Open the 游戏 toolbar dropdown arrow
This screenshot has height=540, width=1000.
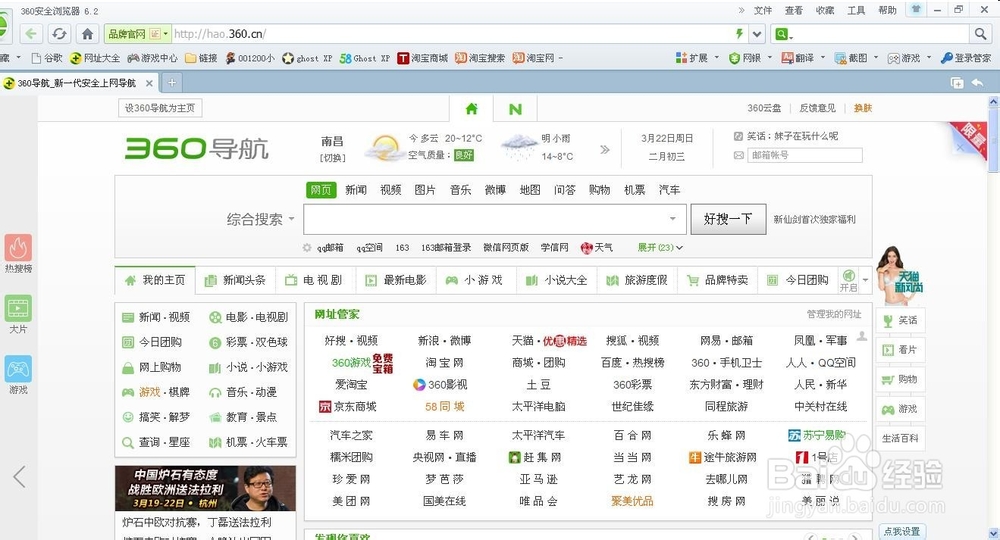click(928, 58)
